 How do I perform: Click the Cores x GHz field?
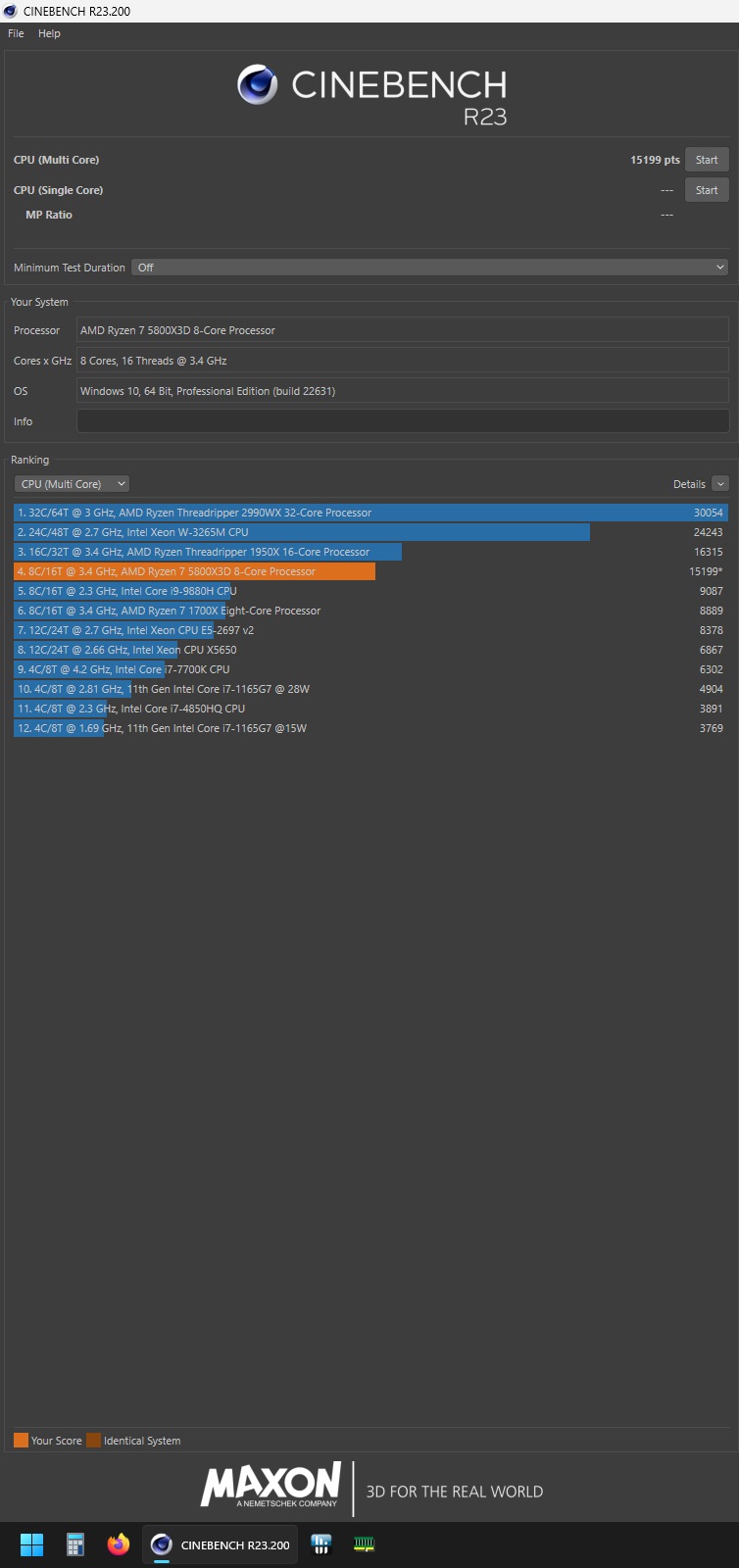pyautogui.click(x=403, y=361)
